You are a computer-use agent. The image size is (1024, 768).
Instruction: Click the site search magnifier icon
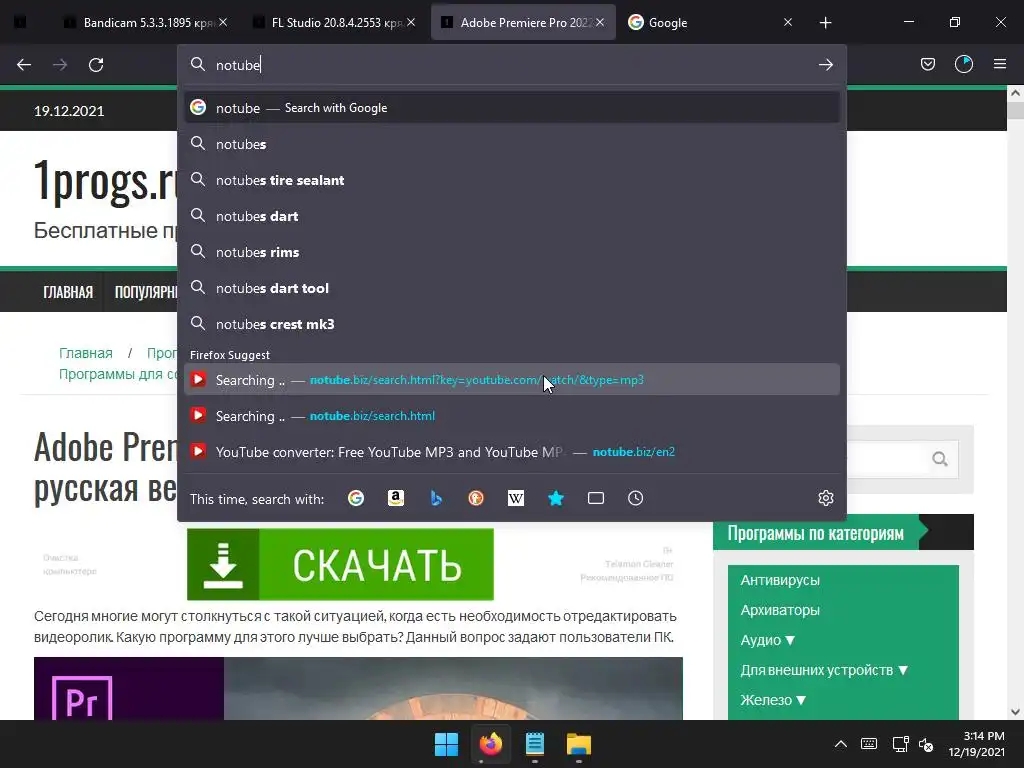[940, 459]
